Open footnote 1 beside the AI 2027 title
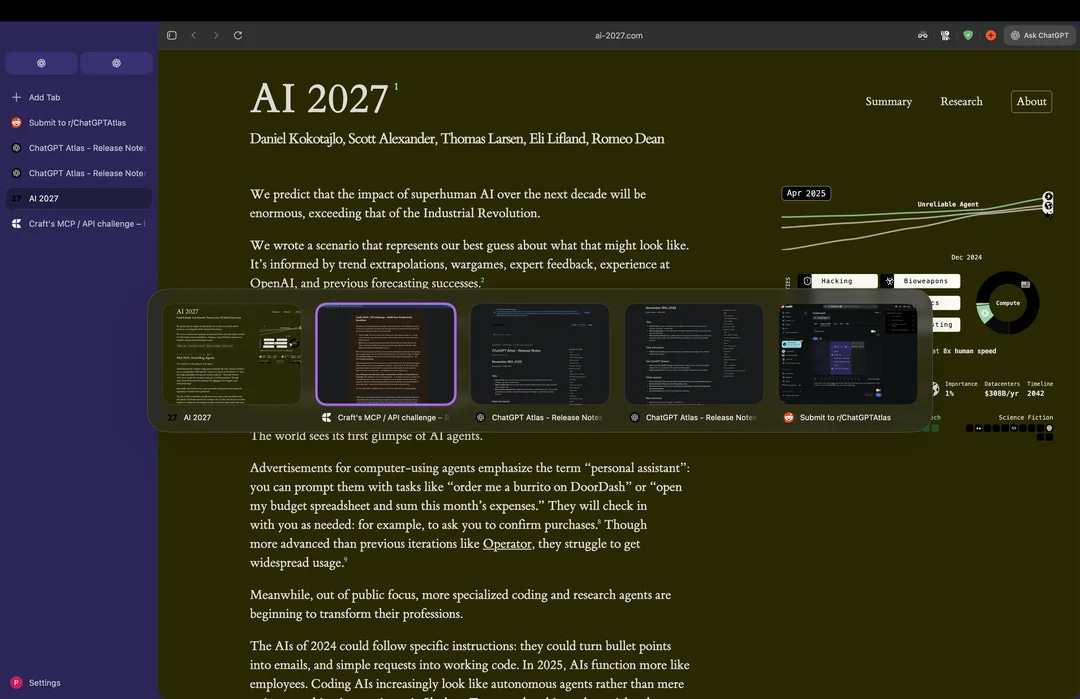Viewport: 1080px width, 699px height. (396, 86)
